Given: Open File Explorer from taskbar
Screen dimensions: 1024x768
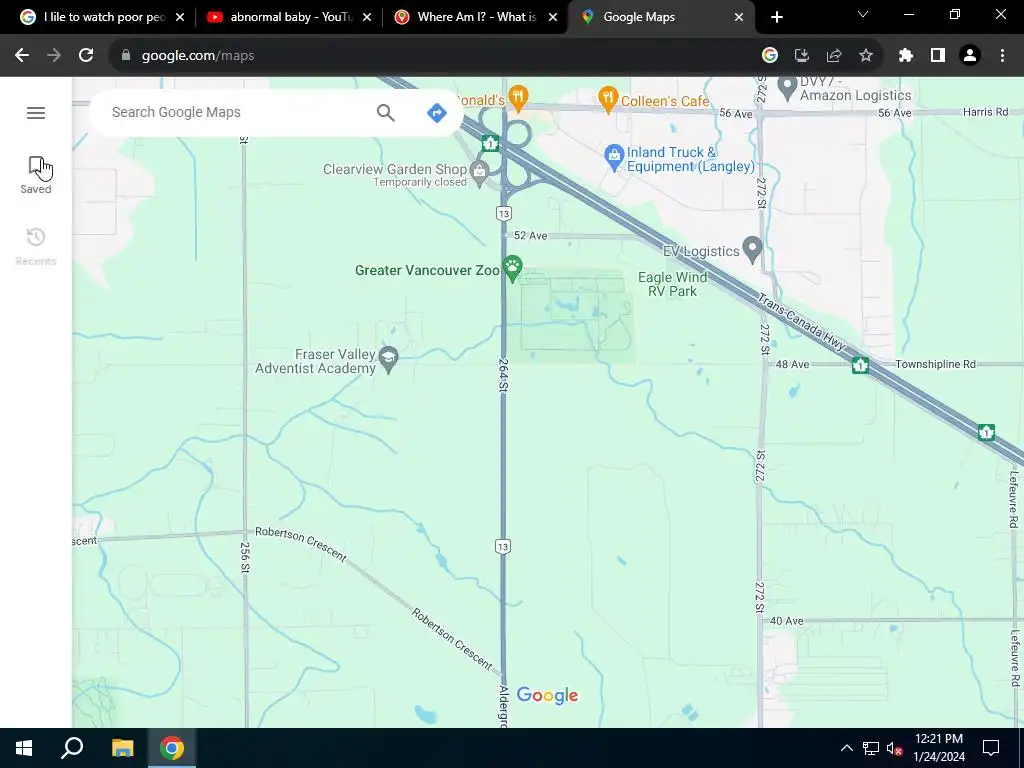Looking at the screenshot, I should 122,748.
